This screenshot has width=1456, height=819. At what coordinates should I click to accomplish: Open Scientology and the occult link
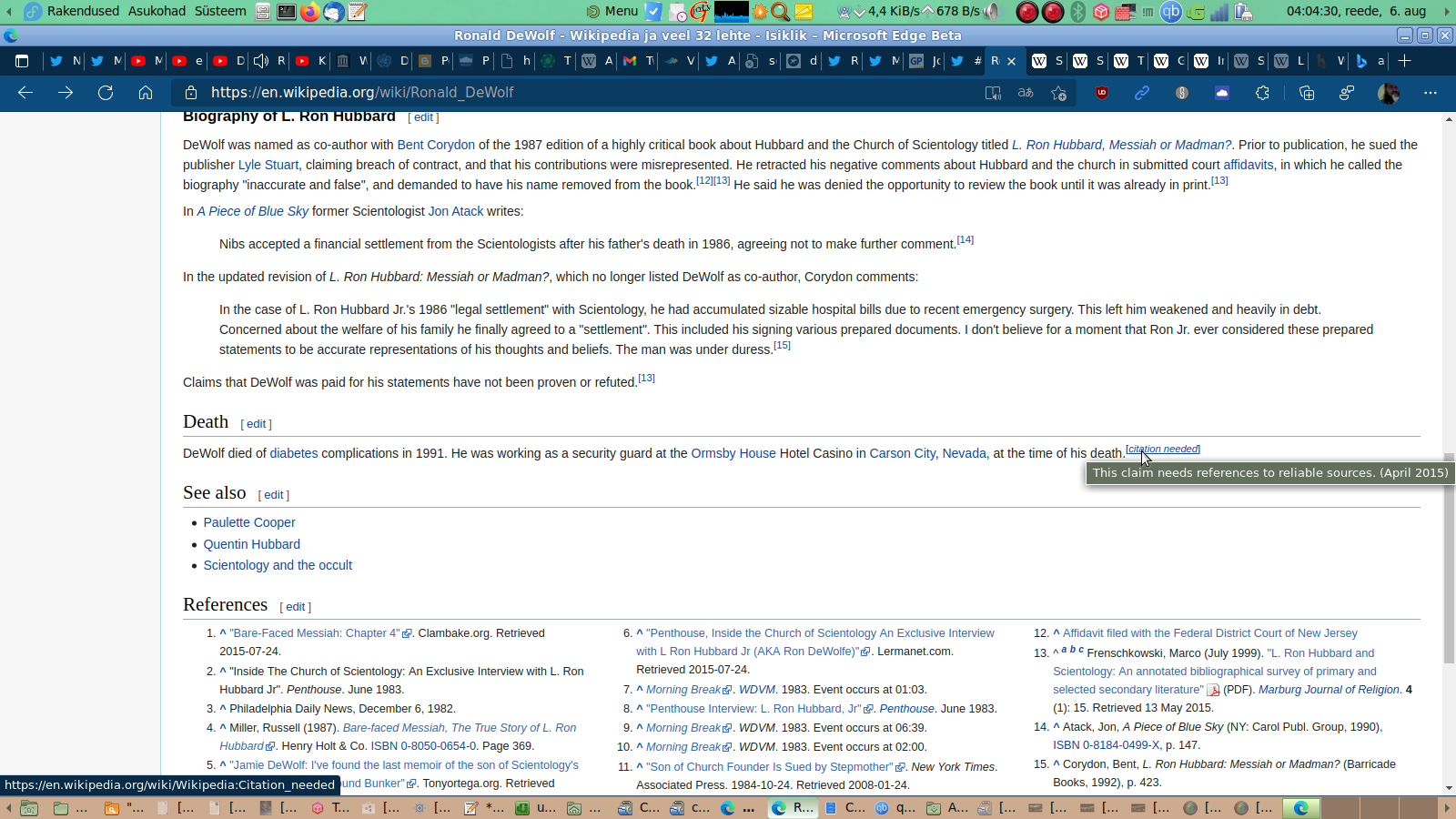click(278, 565)
